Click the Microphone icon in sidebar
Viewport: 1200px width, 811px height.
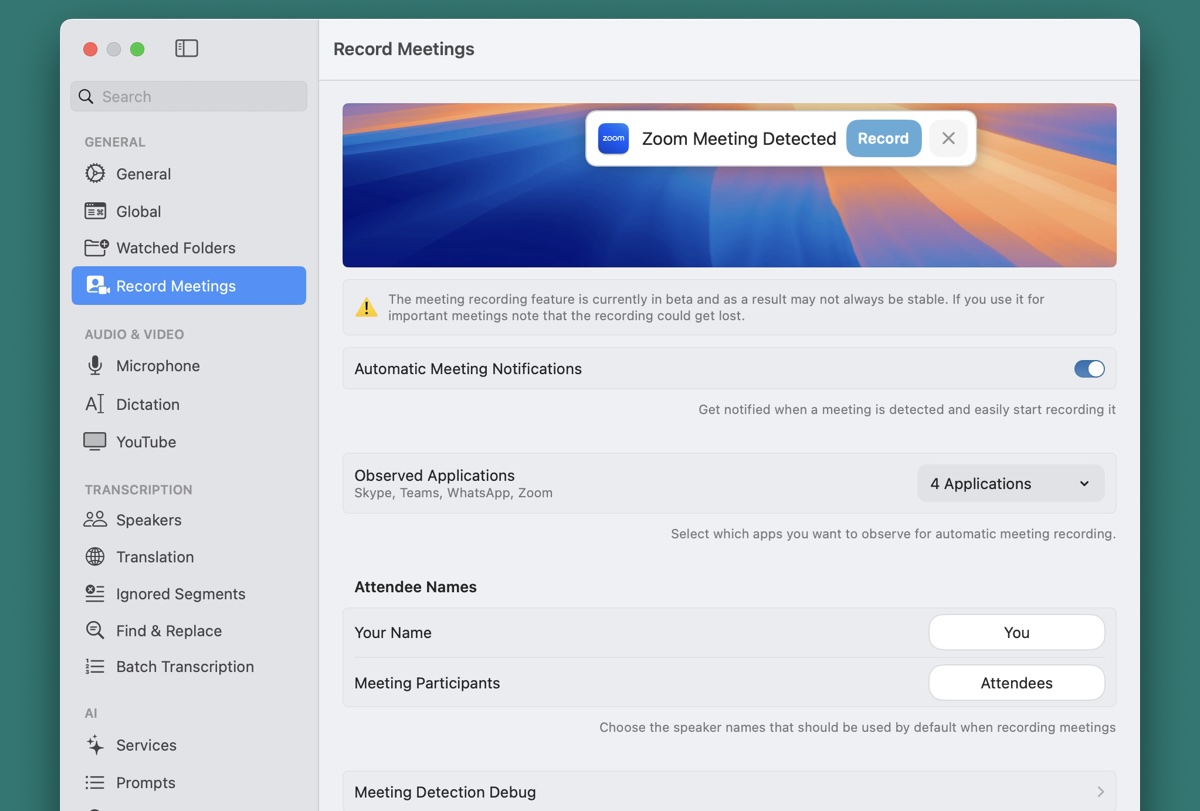point(95,366)
